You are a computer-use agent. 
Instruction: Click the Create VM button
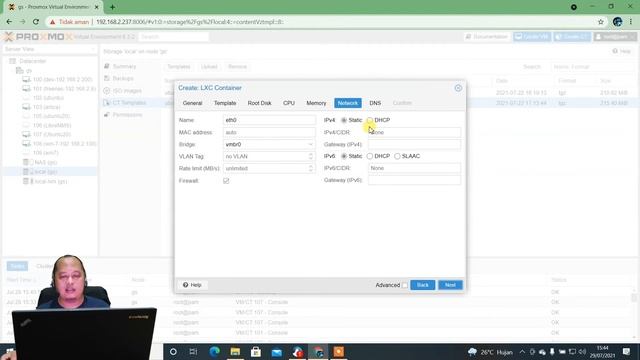(532, 37)
